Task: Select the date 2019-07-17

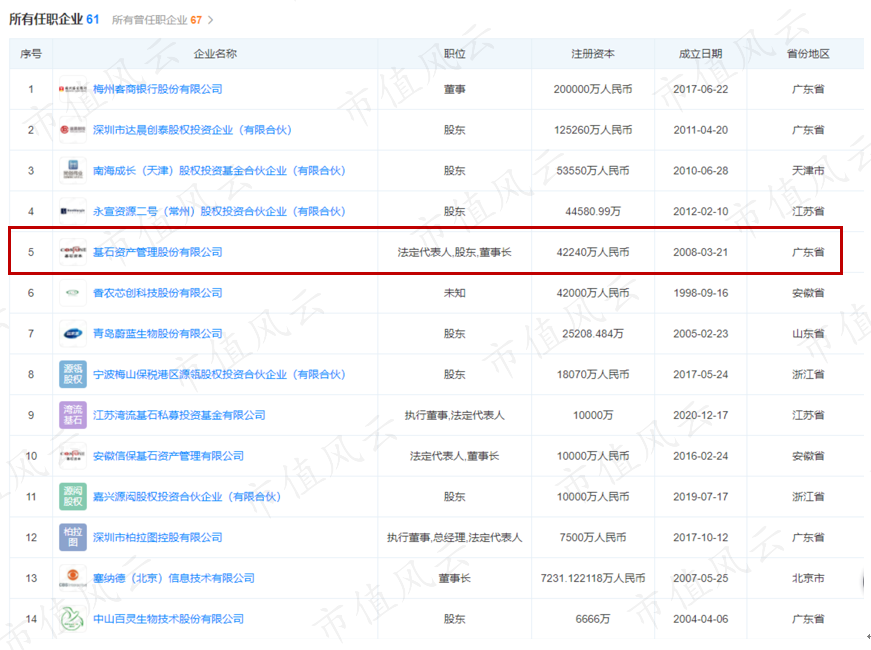Action: coord(700,497)
